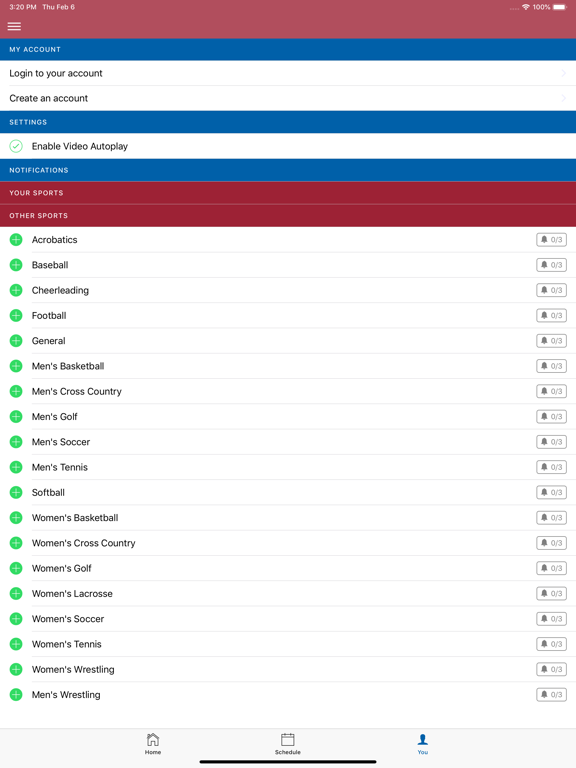The width and height of the screenshot is (576, 768).
Task: Tap the plus icon for Men's Tennis
Action: coord(16,467)
